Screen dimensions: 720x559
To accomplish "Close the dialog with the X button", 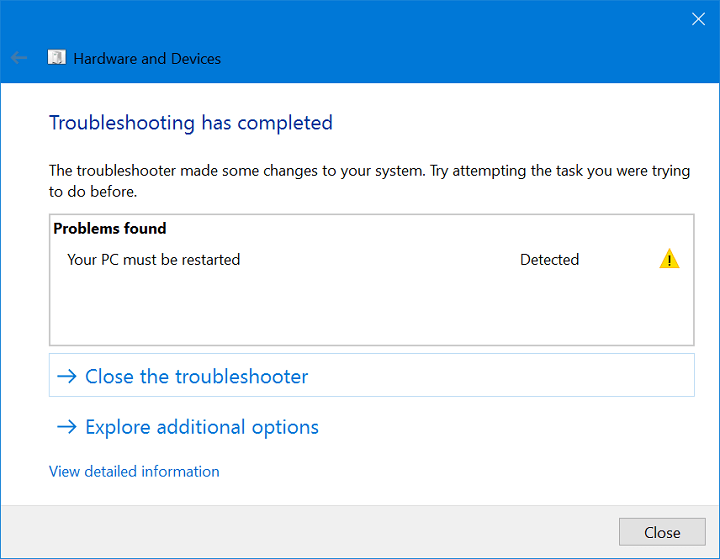I will tap(698, 19).
